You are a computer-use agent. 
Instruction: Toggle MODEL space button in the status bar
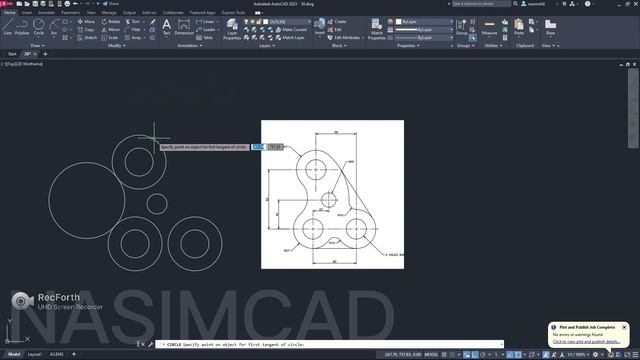tap(431, 354)
